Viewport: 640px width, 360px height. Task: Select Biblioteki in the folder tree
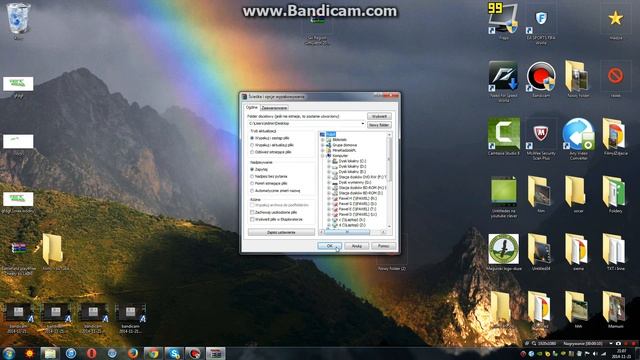pyautogui.click(x=340, y=140)
